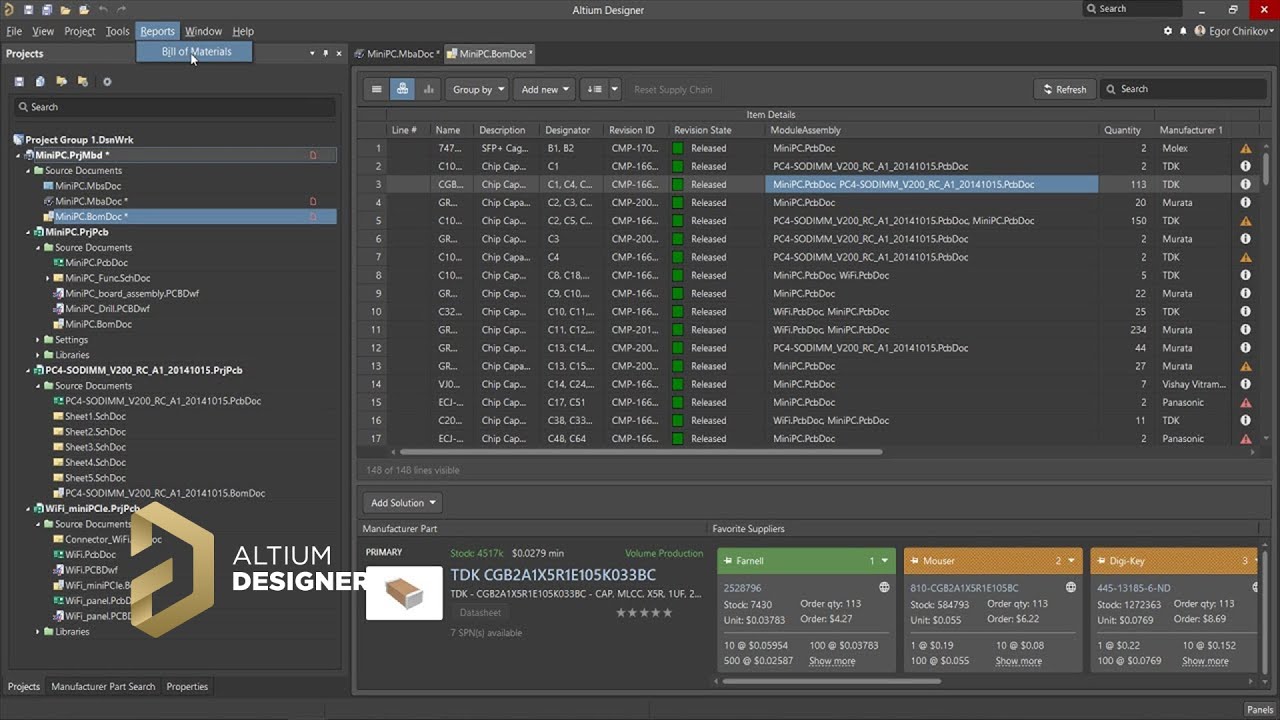The width and height of the screenshot is (1280, 720).
Task: Click the save icon in Projects panel toolbar
Action: [19, 82]
